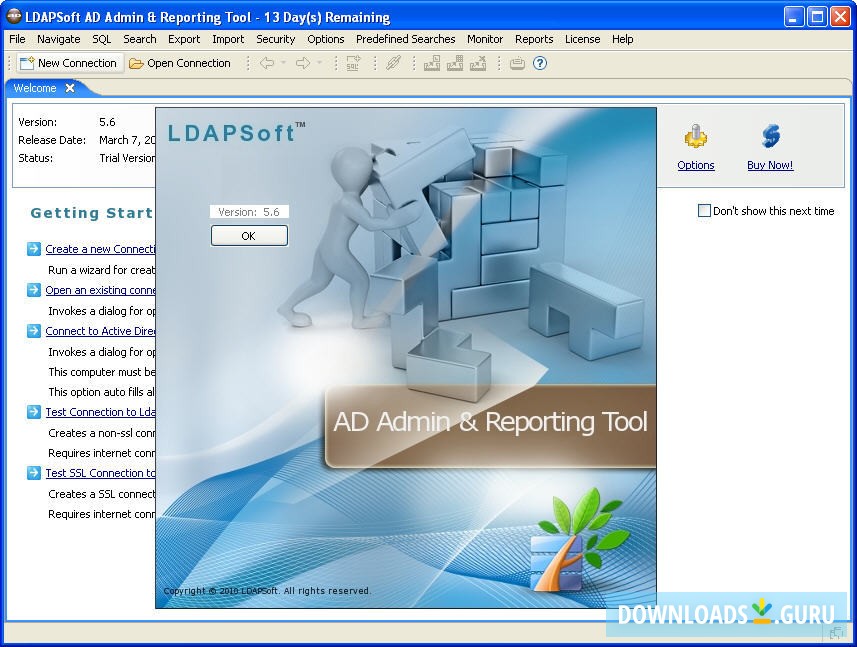Open the back arrow dropdown
The height and width of the screenshot is (647, 857).
[x=283, y=63]
